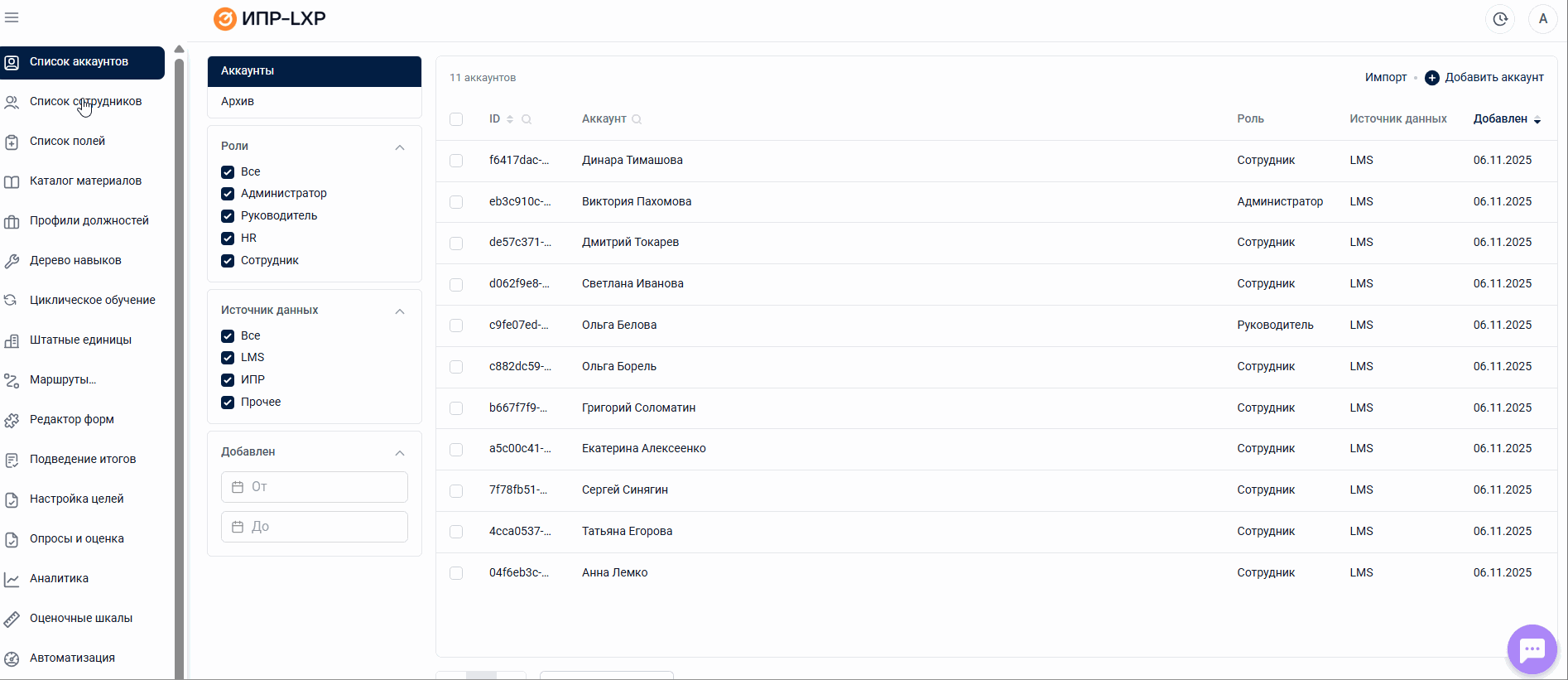This screenshot has height=680, width=1568.
Task: Open search in the ID column header
Action: click(x=527, y=119)
